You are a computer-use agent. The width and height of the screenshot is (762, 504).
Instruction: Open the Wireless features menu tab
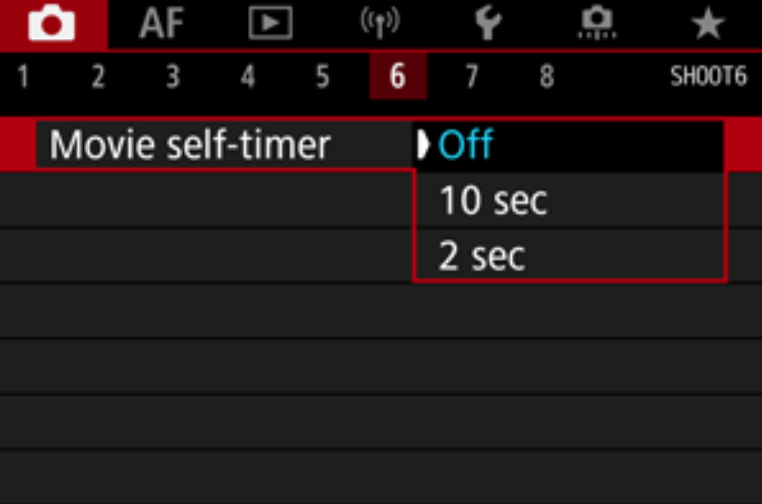pyautogui.click(x=379, y=24)
